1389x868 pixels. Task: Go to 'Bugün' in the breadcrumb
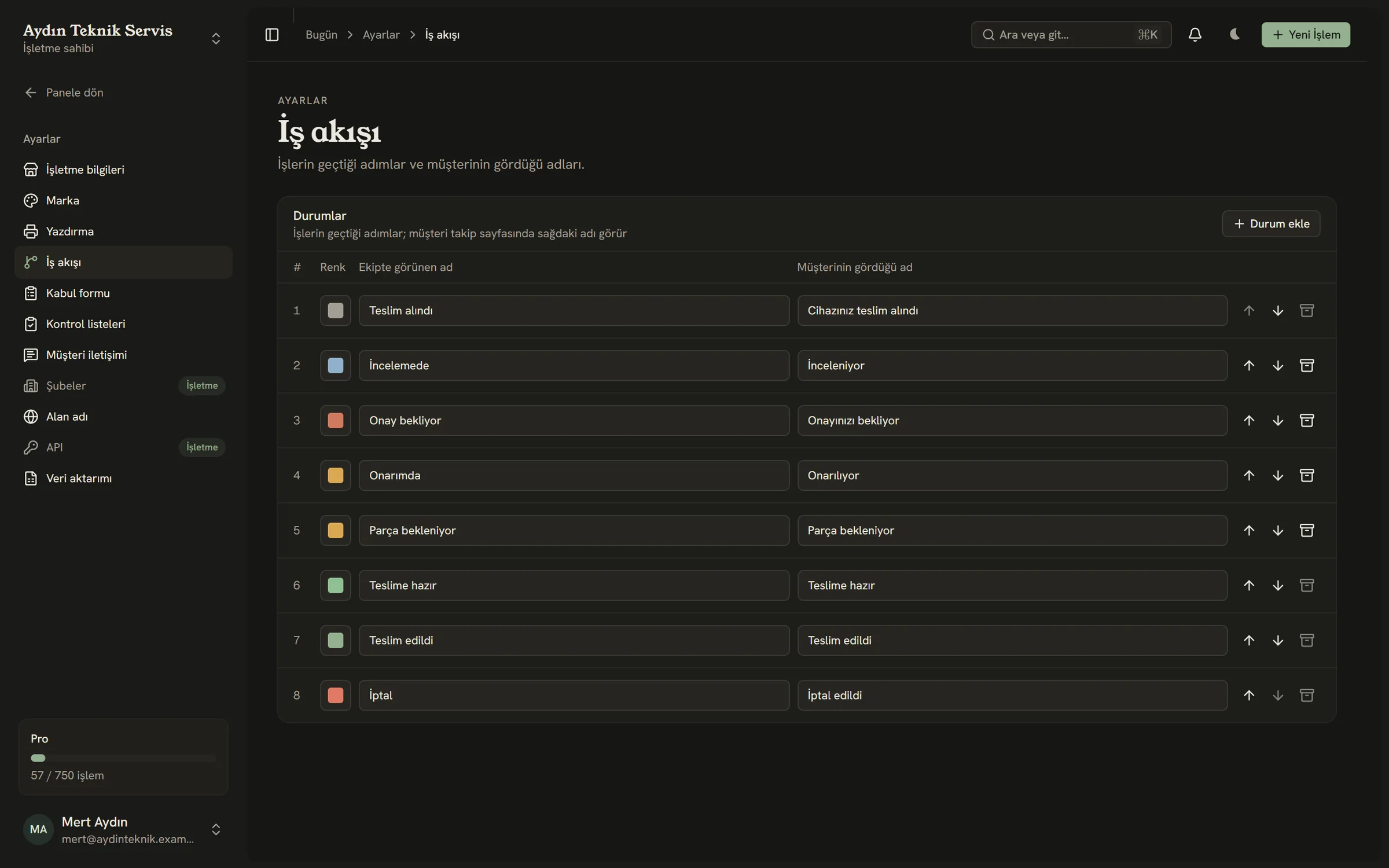pos(321,35)
